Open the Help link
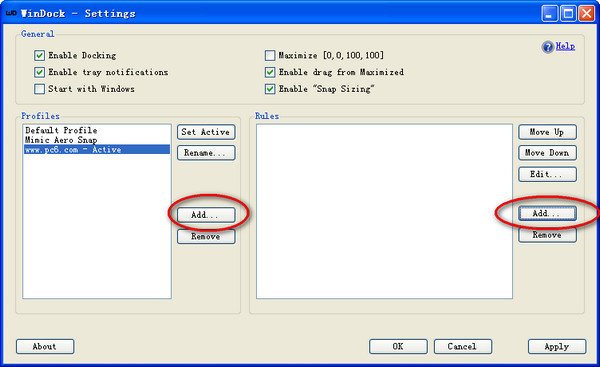The height and width of the screenshot is (367, 600). tap(565, 46)
